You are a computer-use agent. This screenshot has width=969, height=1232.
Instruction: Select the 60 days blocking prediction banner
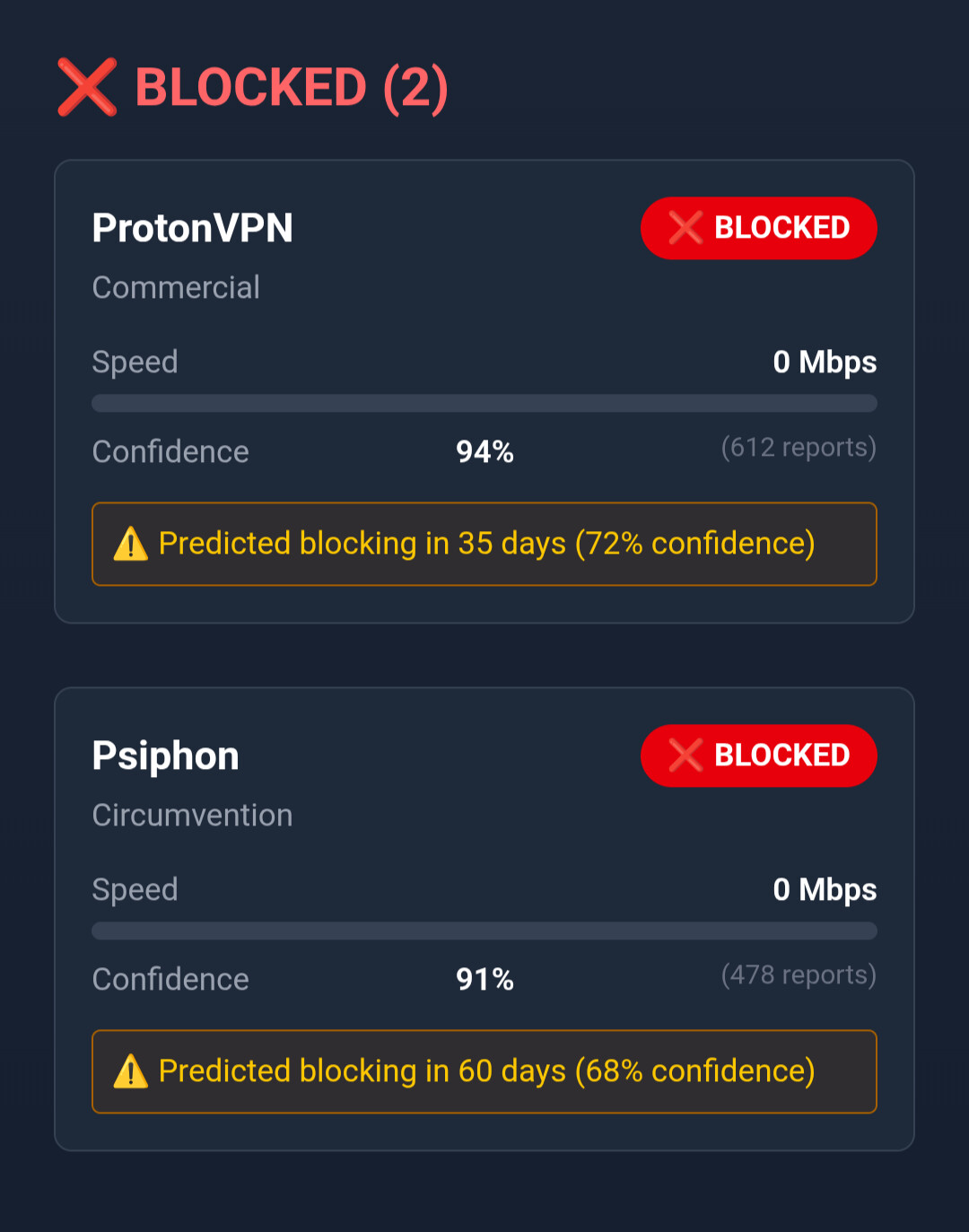tap(484, 1071)
